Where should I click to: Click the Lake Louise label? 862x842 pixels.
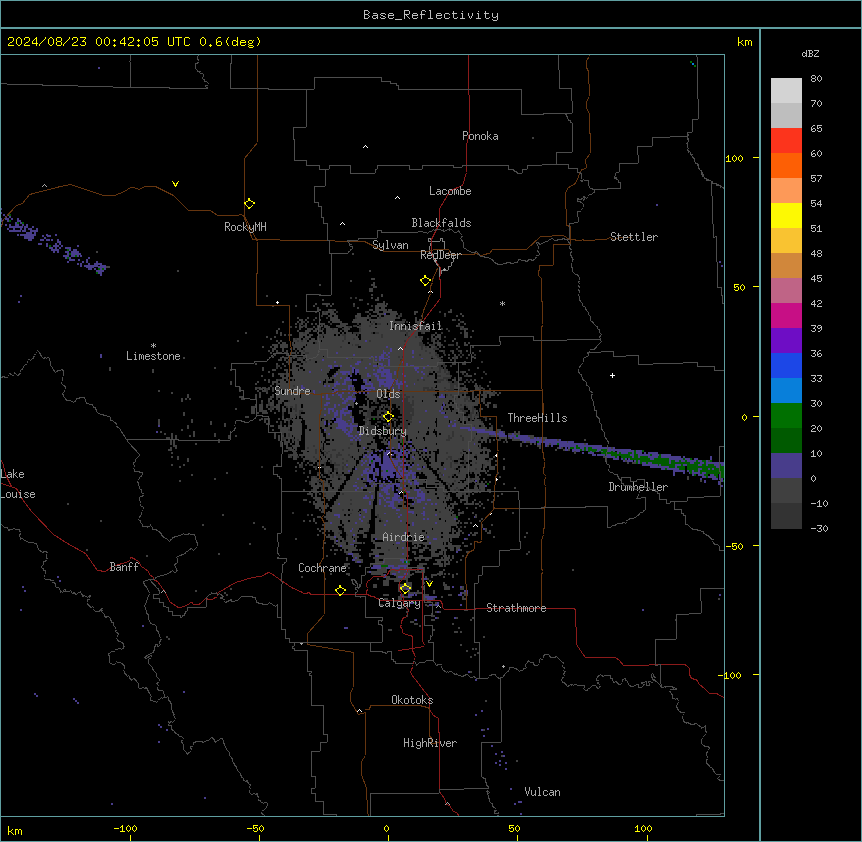(x=18, y=484)
